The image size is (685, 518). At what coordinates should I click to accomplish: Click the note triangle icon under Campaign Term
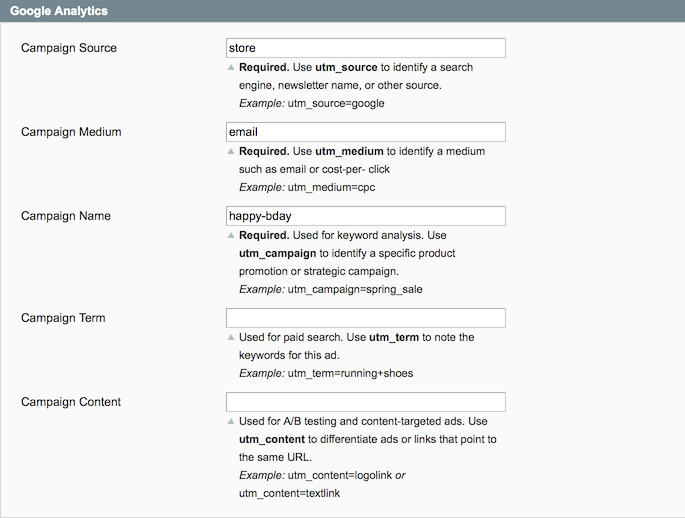coord(232,337)
